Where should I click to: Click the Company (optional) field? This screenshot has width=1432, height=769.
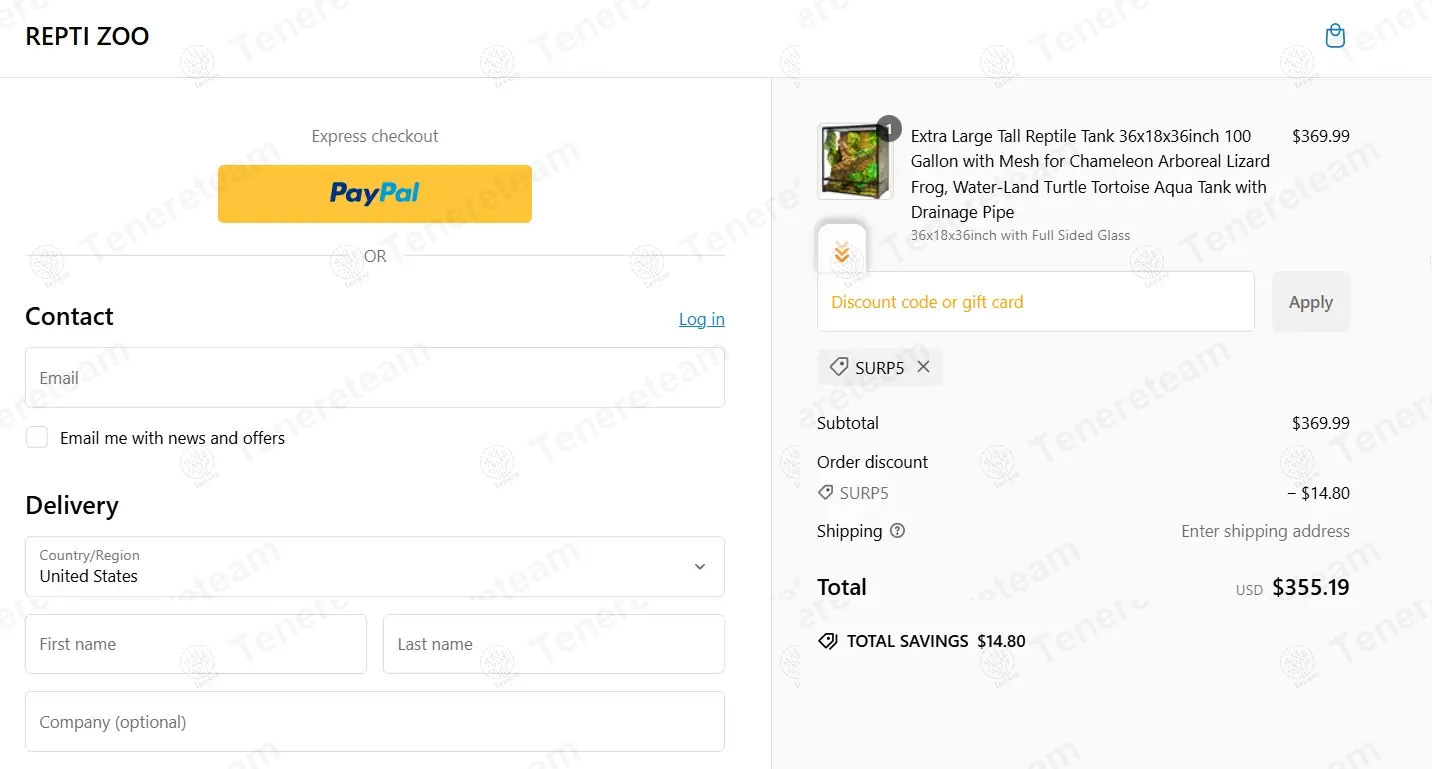375,721
